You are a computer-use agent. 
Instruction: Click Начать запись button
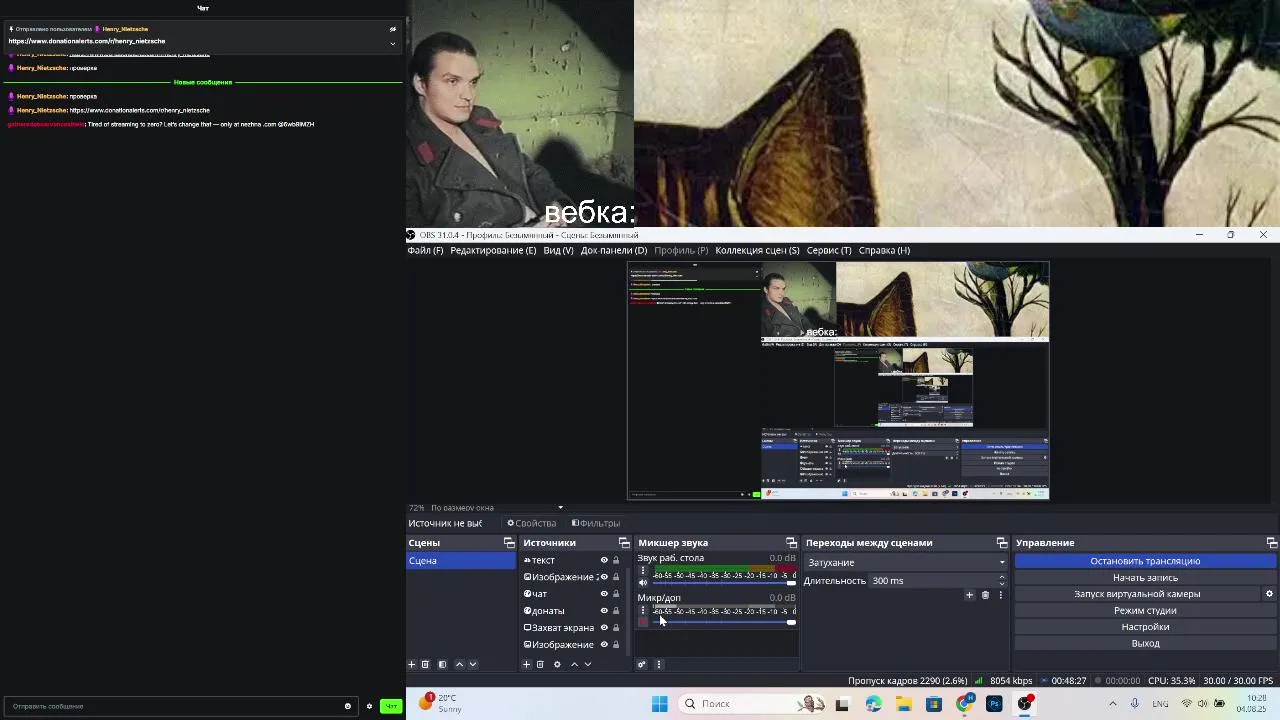tap(1145, 578)
